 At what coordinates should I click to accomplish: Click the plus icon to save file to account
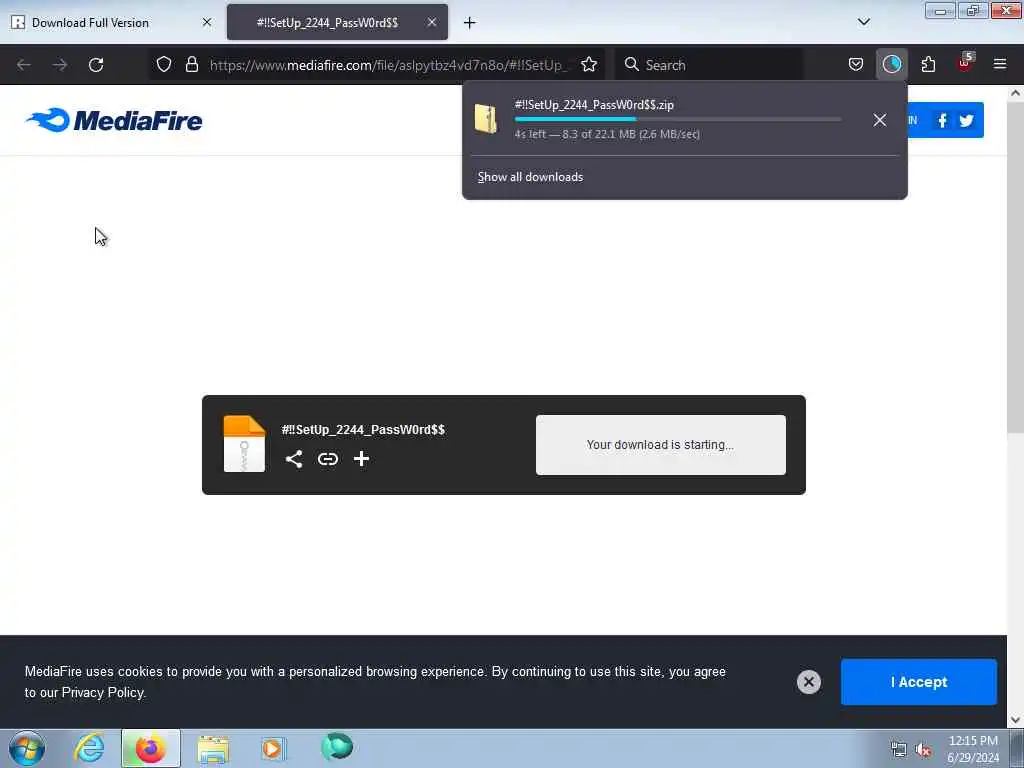(361, 459)
